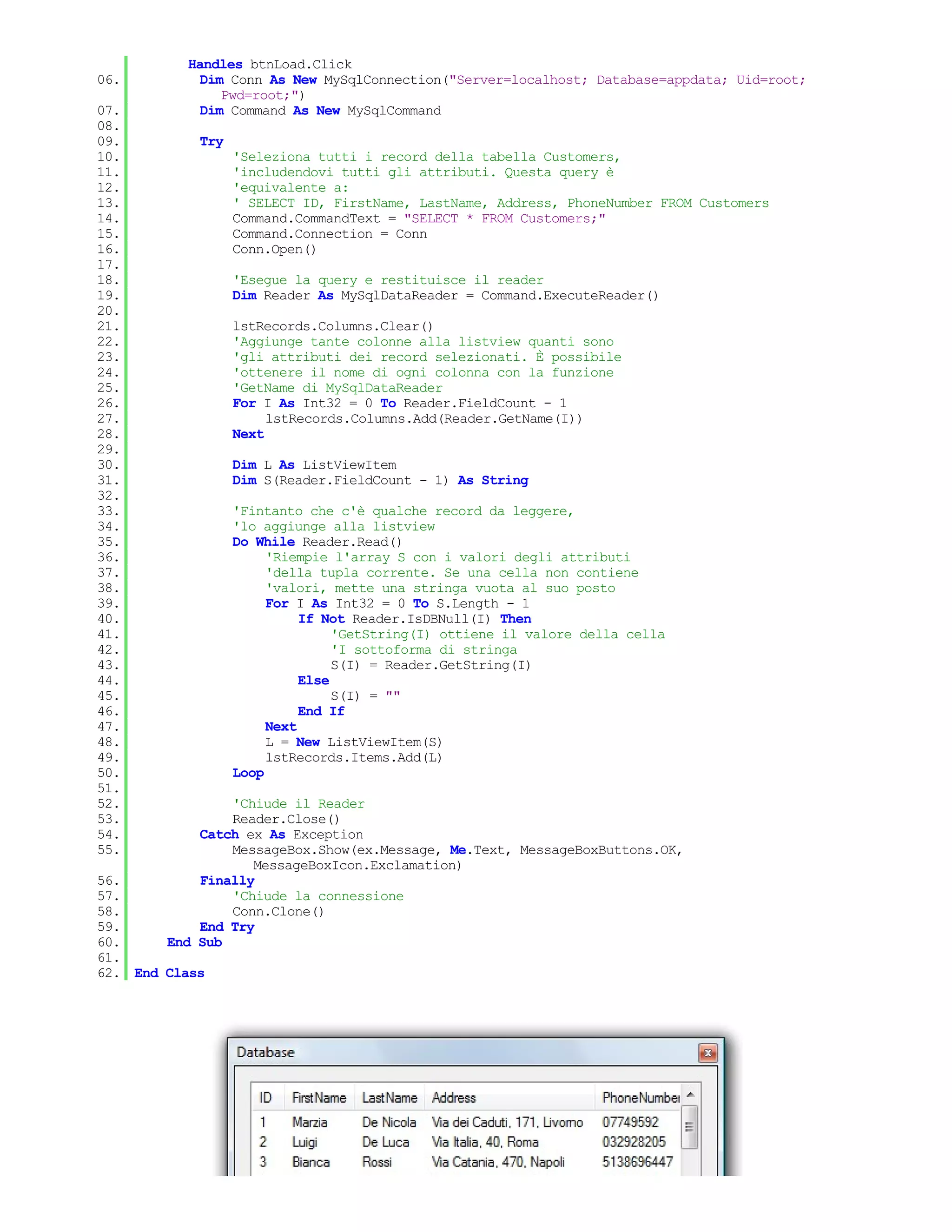Click phone number 032928205
Screen dimensions: 952x1232
click(x=634, y=1142)
